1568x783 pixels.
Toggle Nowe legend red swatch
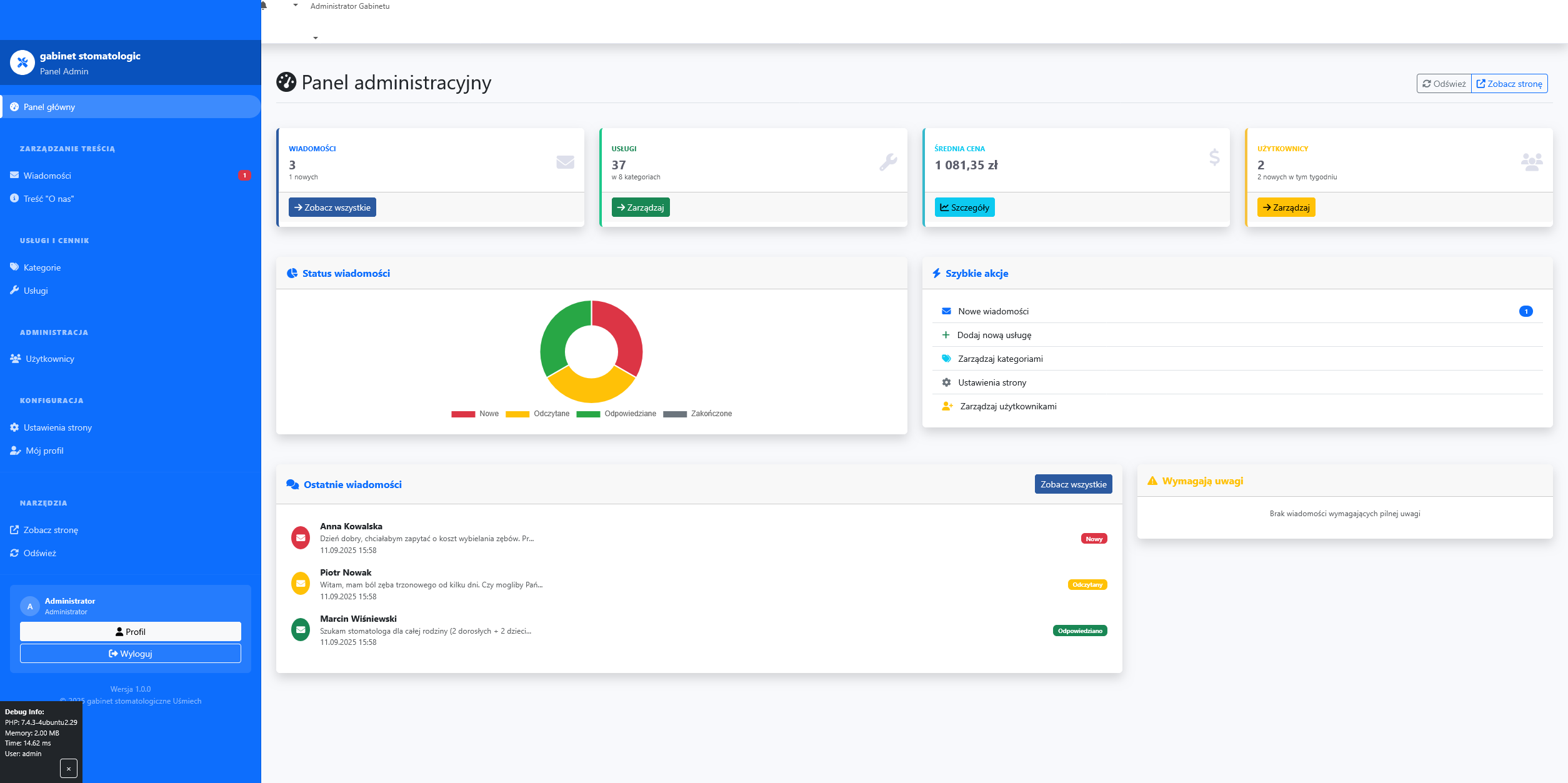[x=463, y=414]
